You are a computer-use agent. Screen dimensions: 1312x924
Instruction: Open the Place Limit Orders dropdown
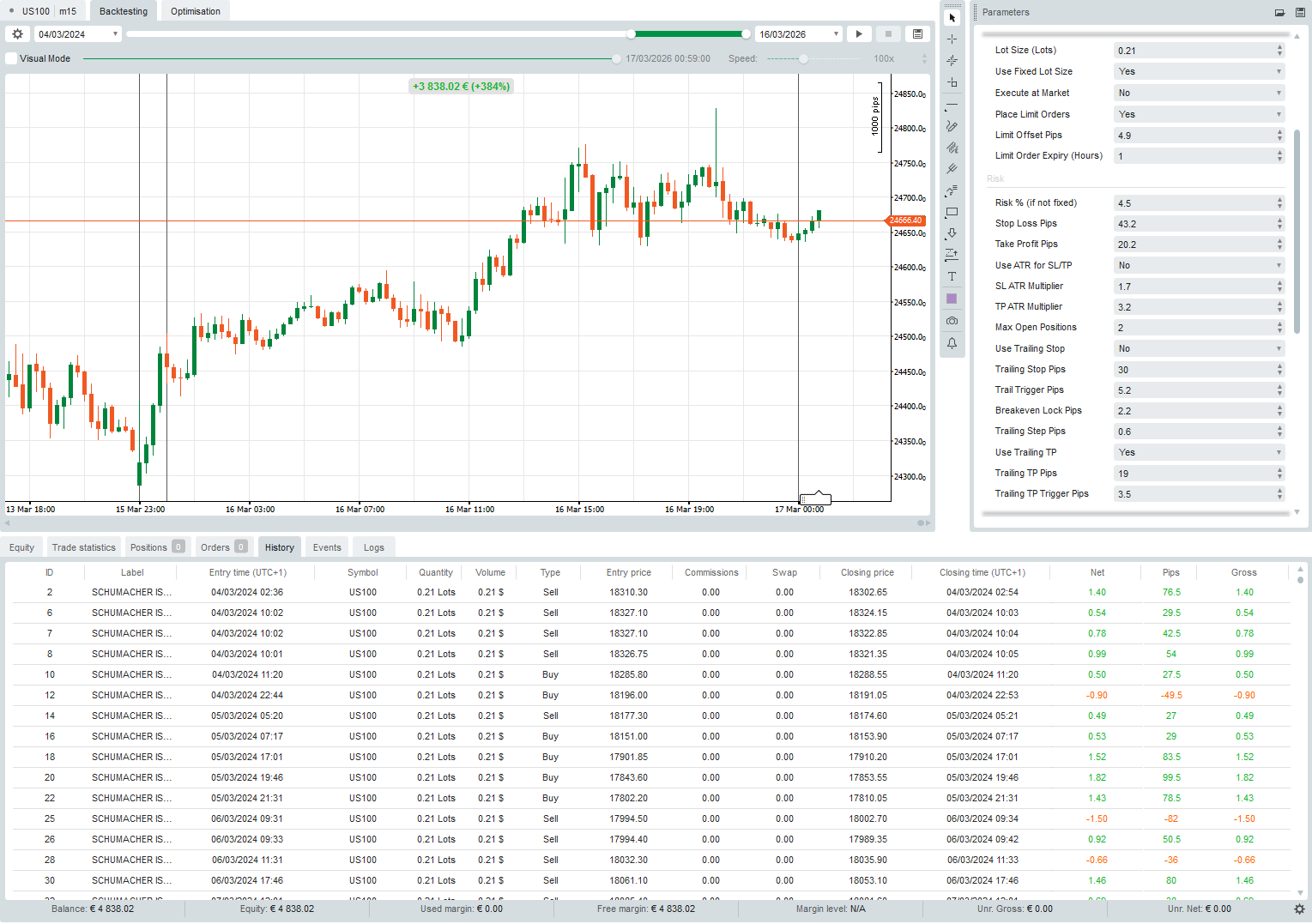coord(1198,115)
